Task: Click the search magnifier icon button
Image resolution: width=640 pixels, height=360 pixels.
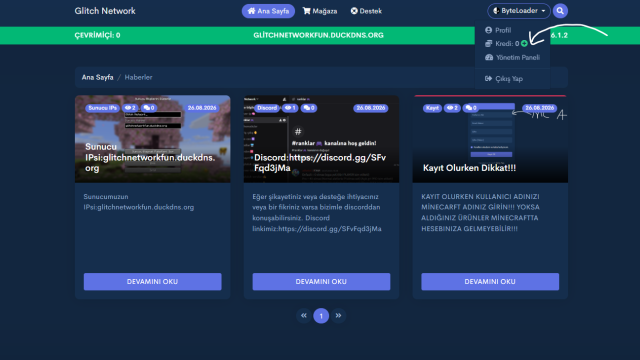Action: [560, 11]
